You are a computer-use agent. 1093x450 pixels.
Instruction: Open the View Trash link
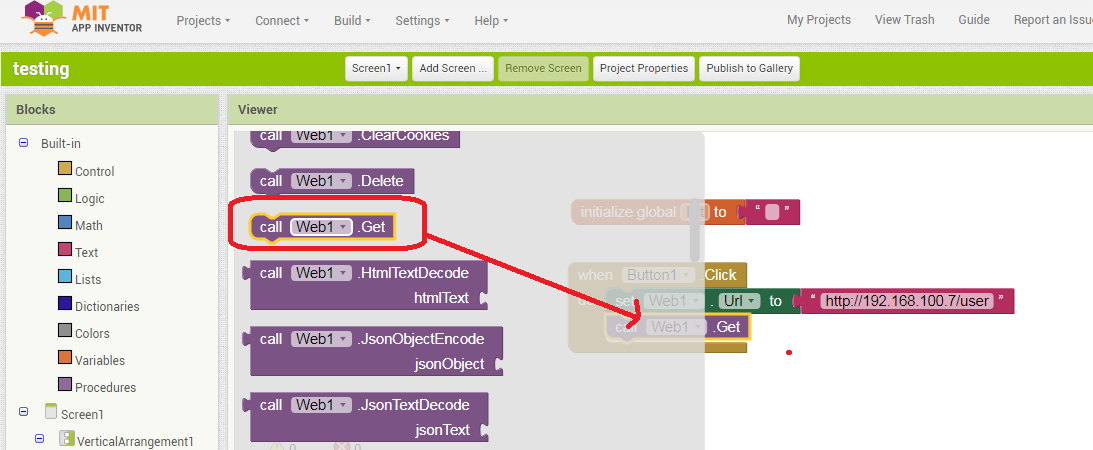pos(904,20)
